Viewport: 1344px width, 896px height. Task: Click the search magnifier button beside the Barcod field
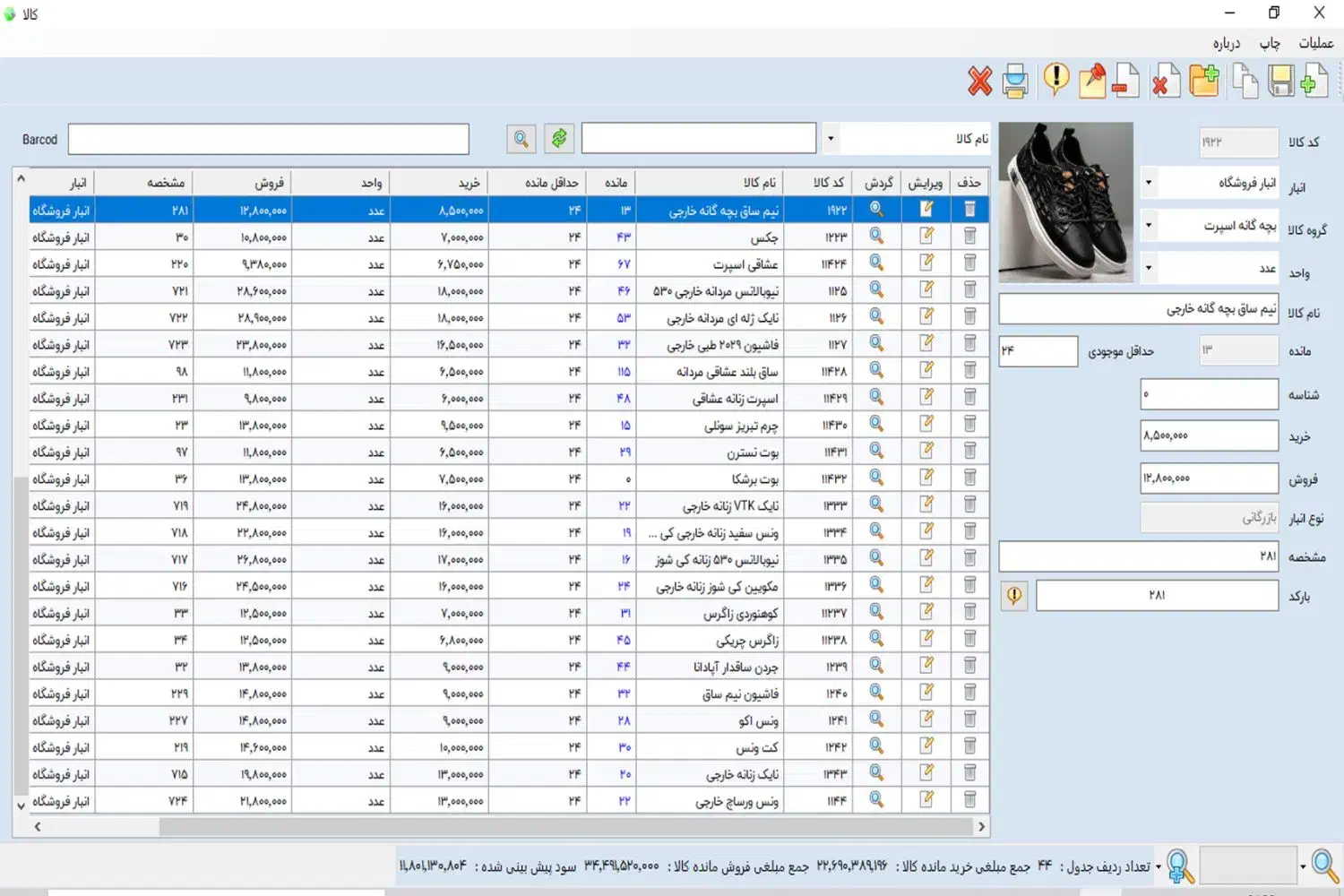click(x=521, y=138)
